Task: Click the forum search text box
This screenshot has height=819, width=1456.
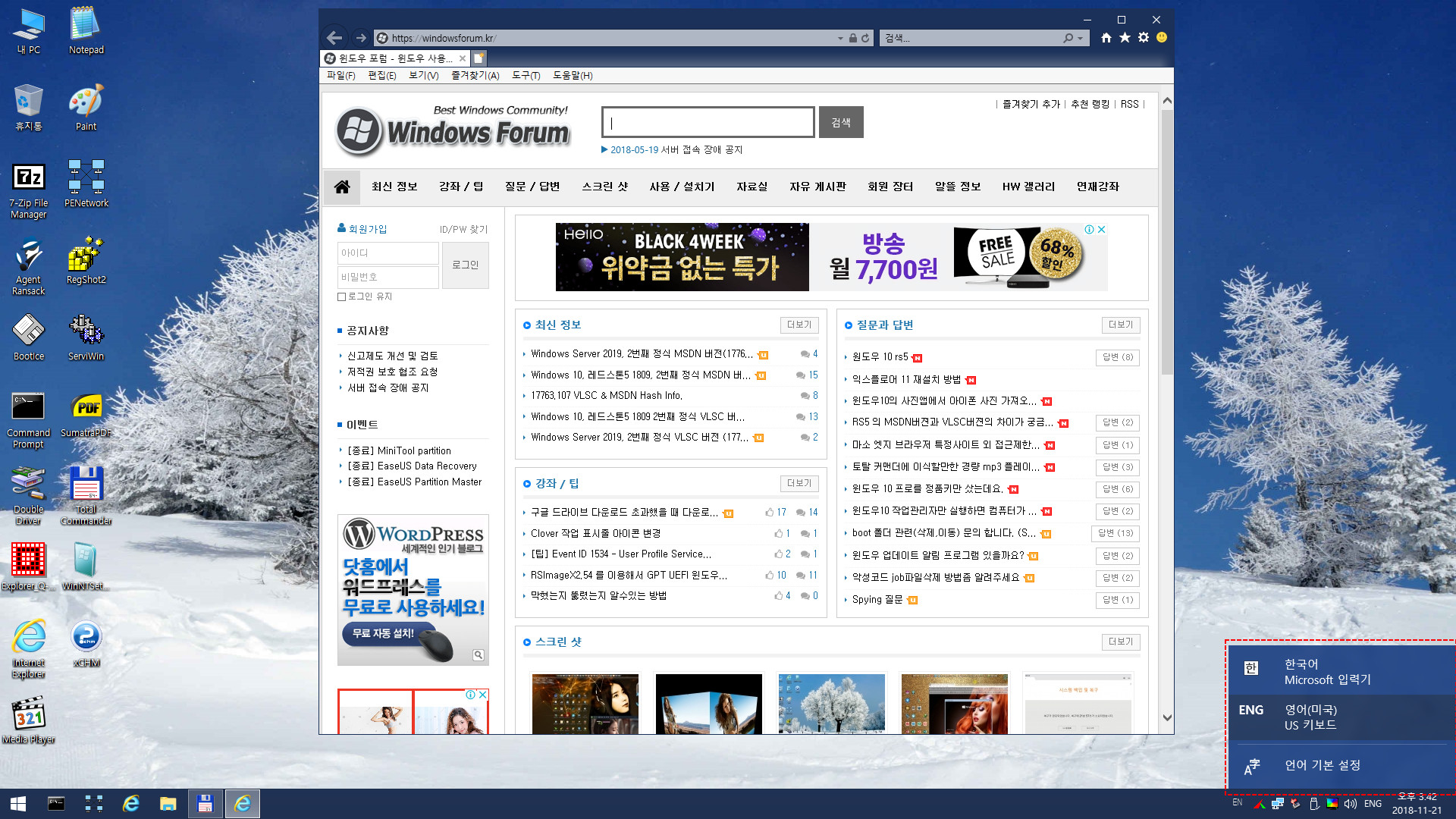Action: (x=708, y=122)
